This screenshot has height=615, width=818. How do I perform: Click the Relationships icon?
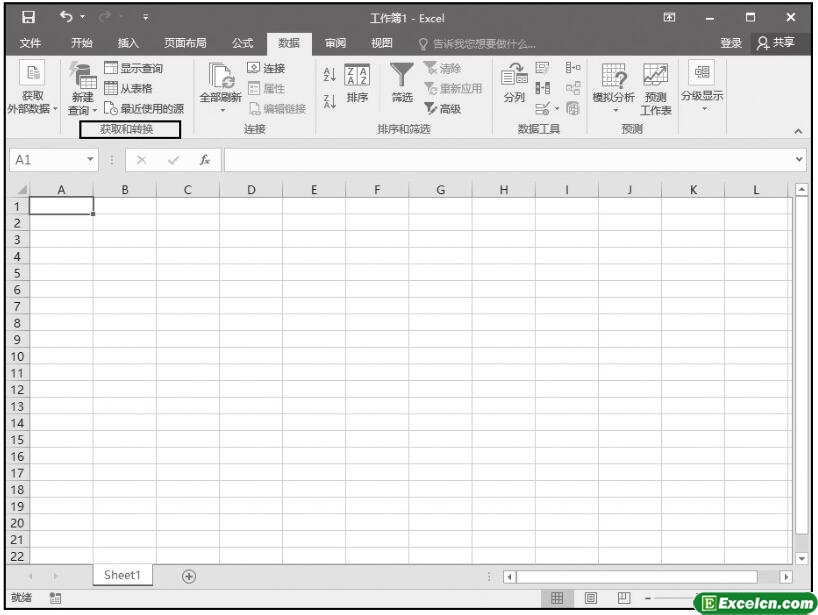[573, 88]
